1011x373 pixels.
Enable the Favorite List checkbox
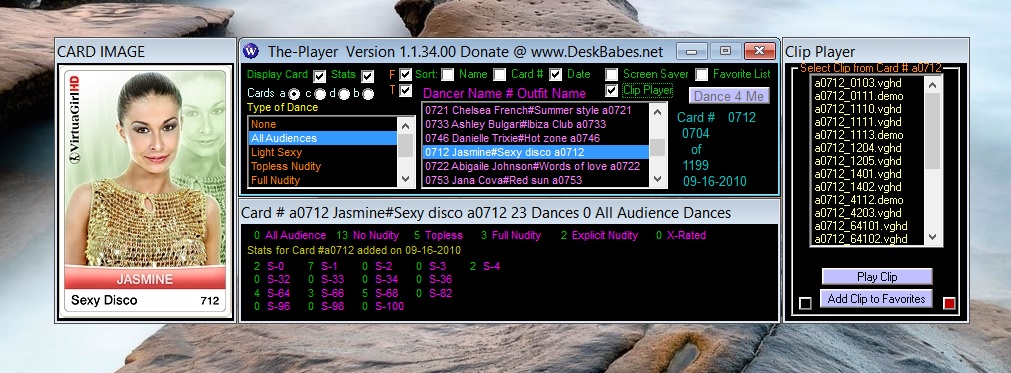(702, 75)
